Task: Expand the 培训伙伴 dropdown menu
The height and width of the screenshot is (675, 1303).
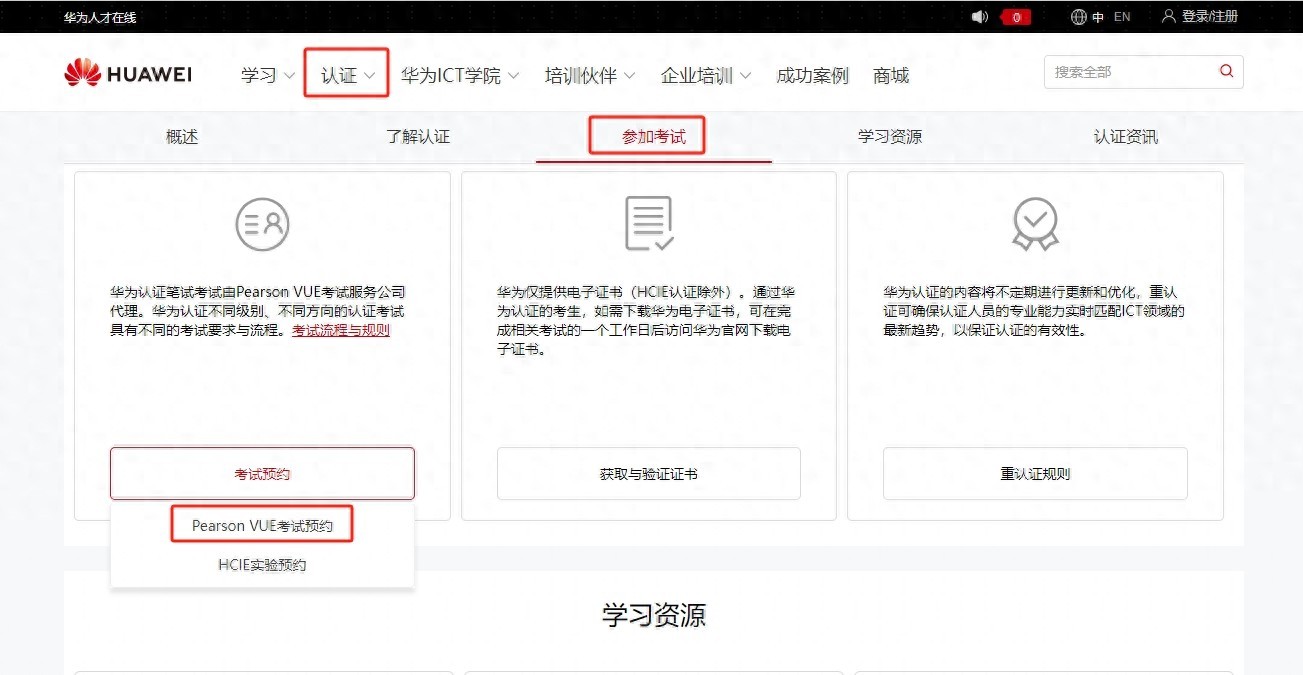Action: point(590,75)
